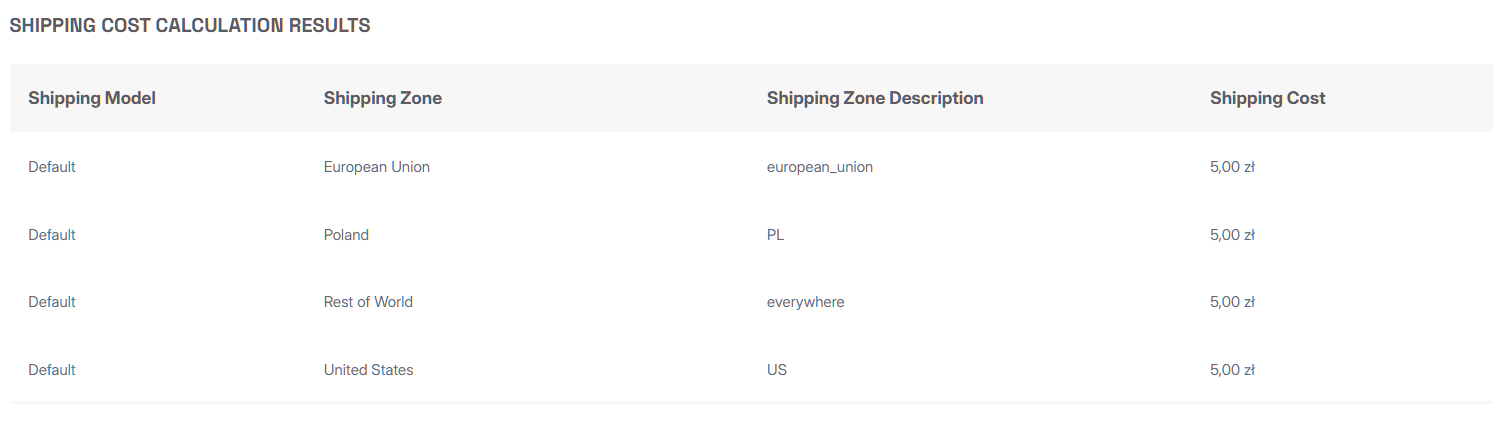Click the Rest of World row shipping cost

click(x=1231, y=302)
